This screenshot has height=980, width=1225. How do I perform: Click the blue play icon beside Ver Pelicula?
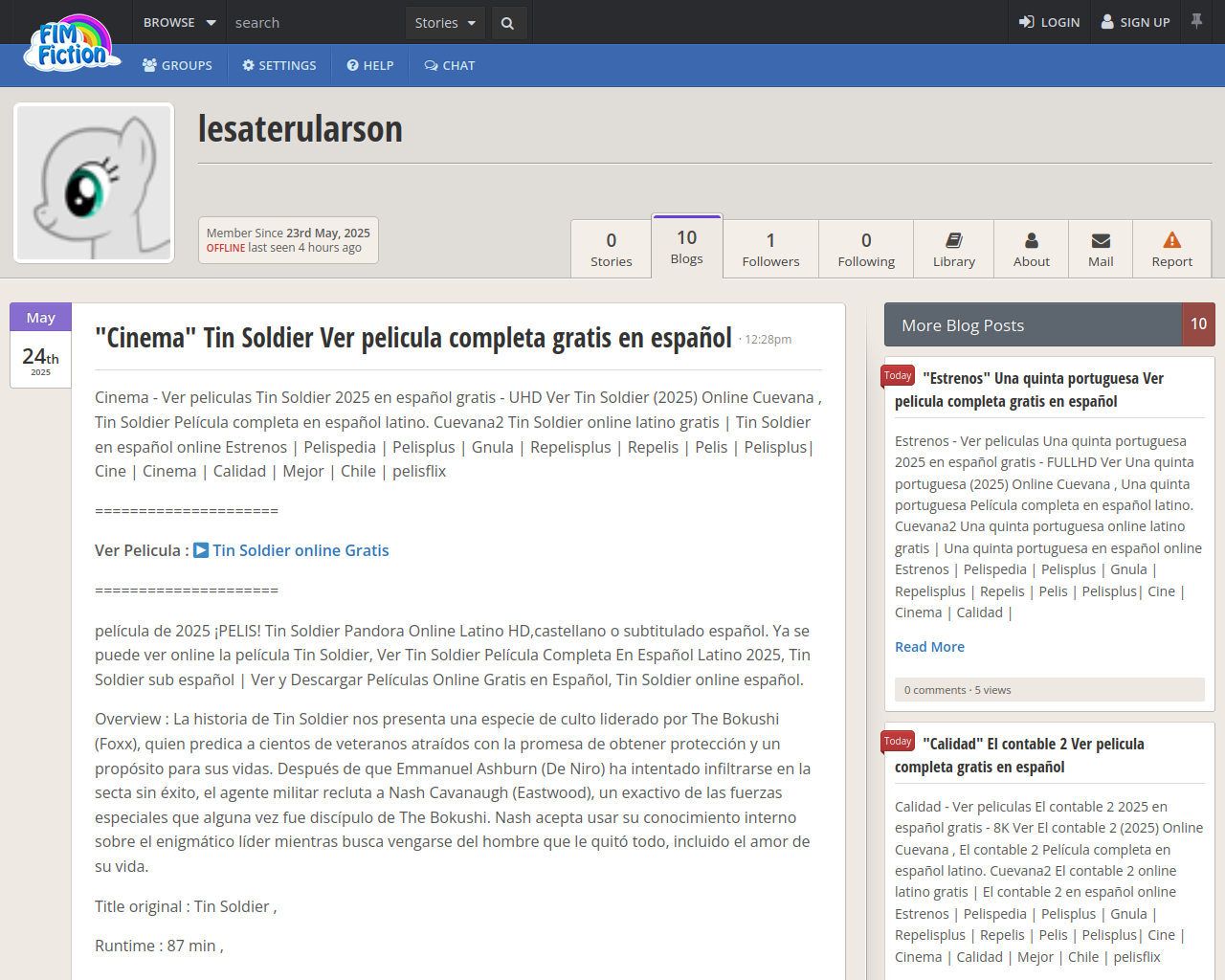pos(201,550)
